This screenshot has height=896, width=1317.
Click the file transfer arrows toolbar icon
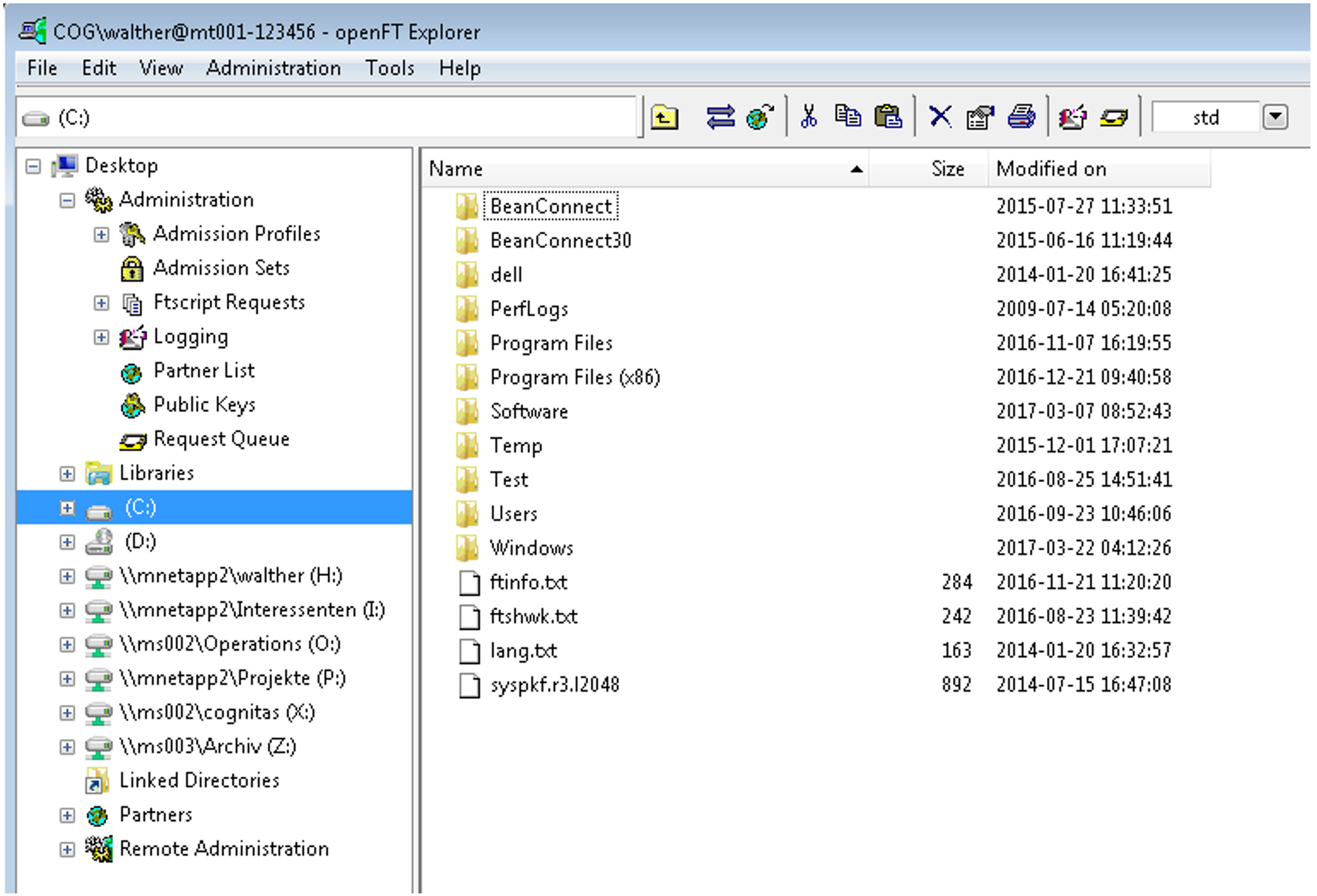(x=720, y=118)
